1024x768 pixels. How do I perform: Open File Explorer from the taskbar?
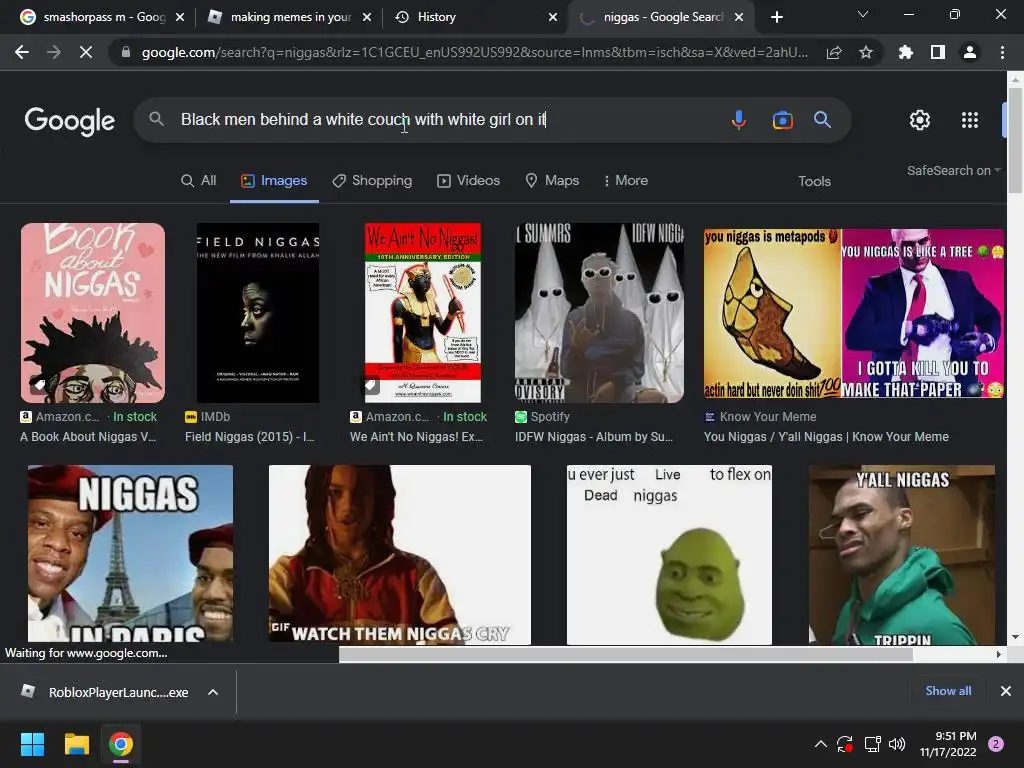[76, 744]
